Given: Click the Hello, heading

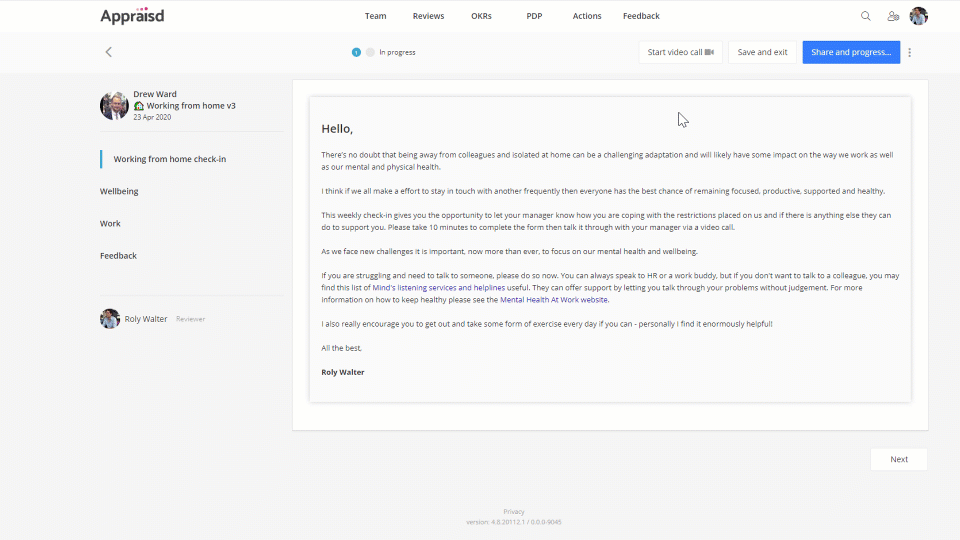Looking at the screenshot, I should 337,129.
